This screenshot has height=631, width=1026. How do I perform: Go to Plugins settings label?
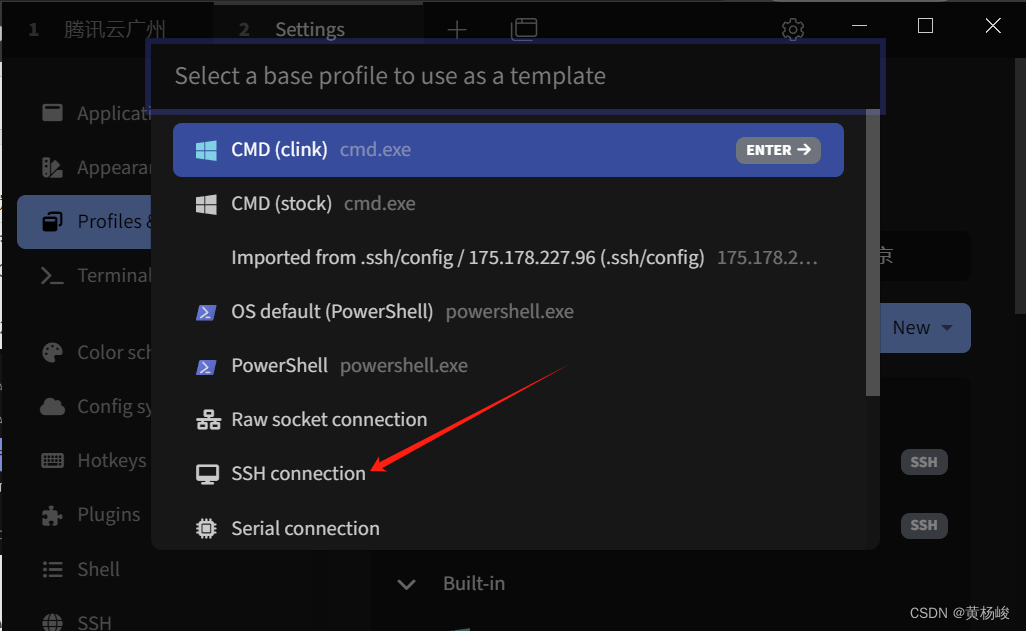(109, 515)
